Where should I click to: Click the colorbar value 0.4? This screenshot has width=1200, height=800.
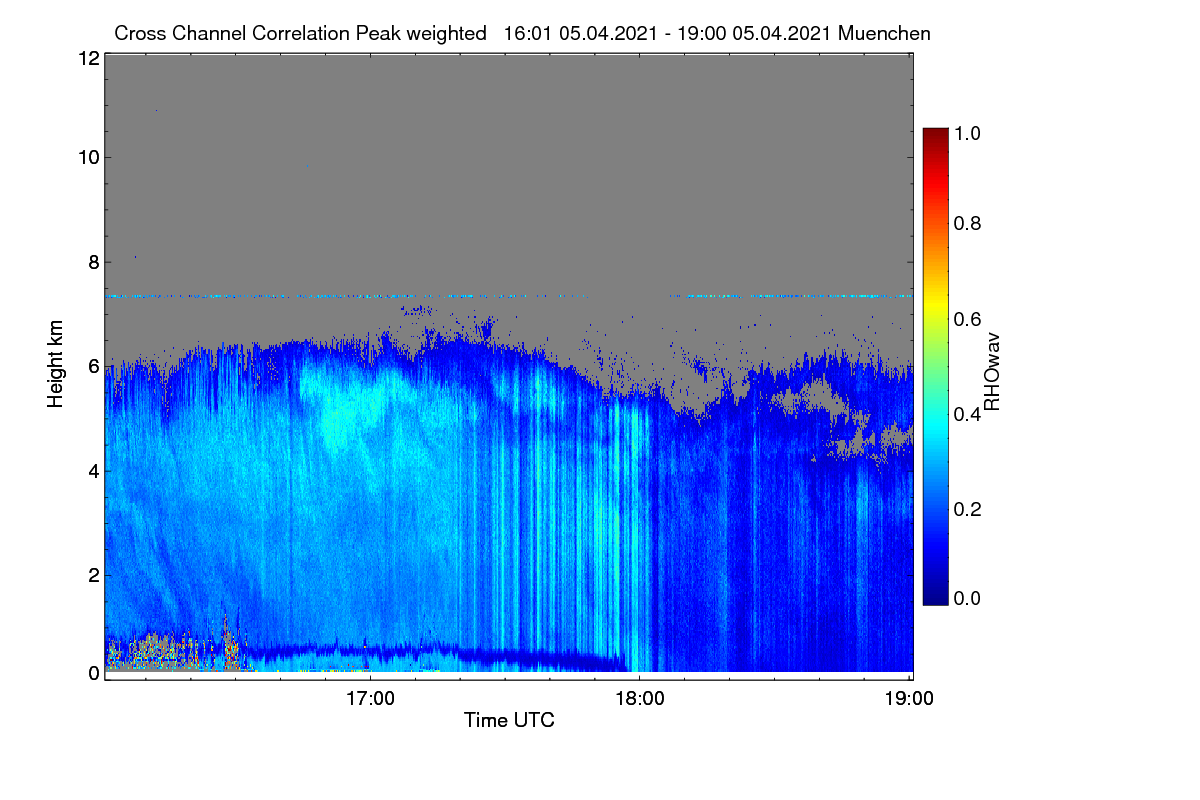coord(967,414)
